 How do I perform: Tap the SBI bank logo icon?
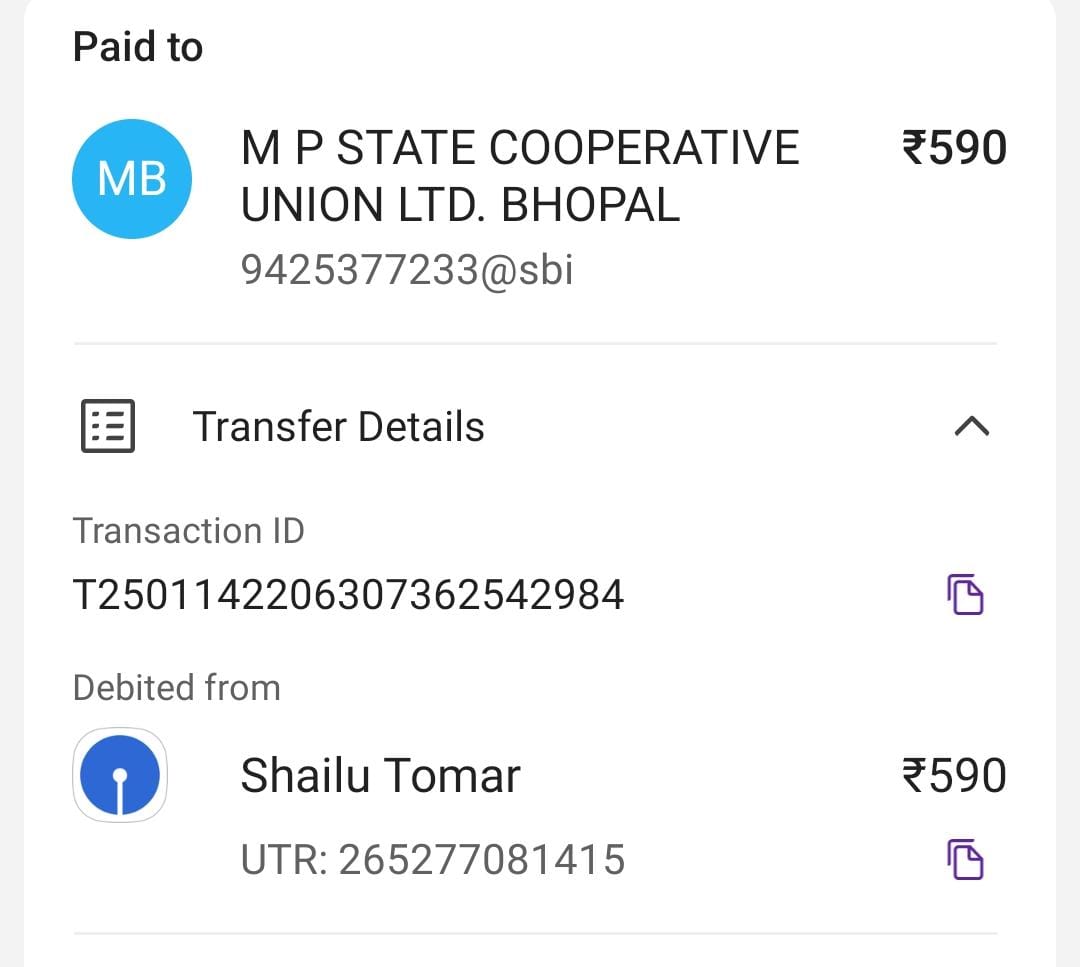[x=120, y=775]
